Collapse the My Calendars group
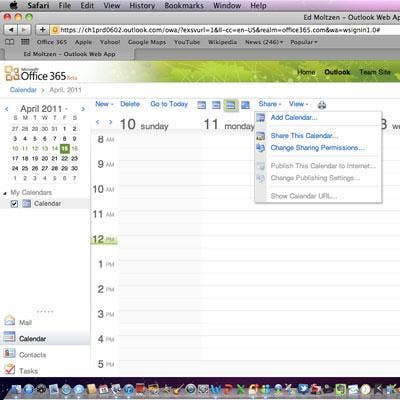400x400 pixels. (x=5, y=193)
